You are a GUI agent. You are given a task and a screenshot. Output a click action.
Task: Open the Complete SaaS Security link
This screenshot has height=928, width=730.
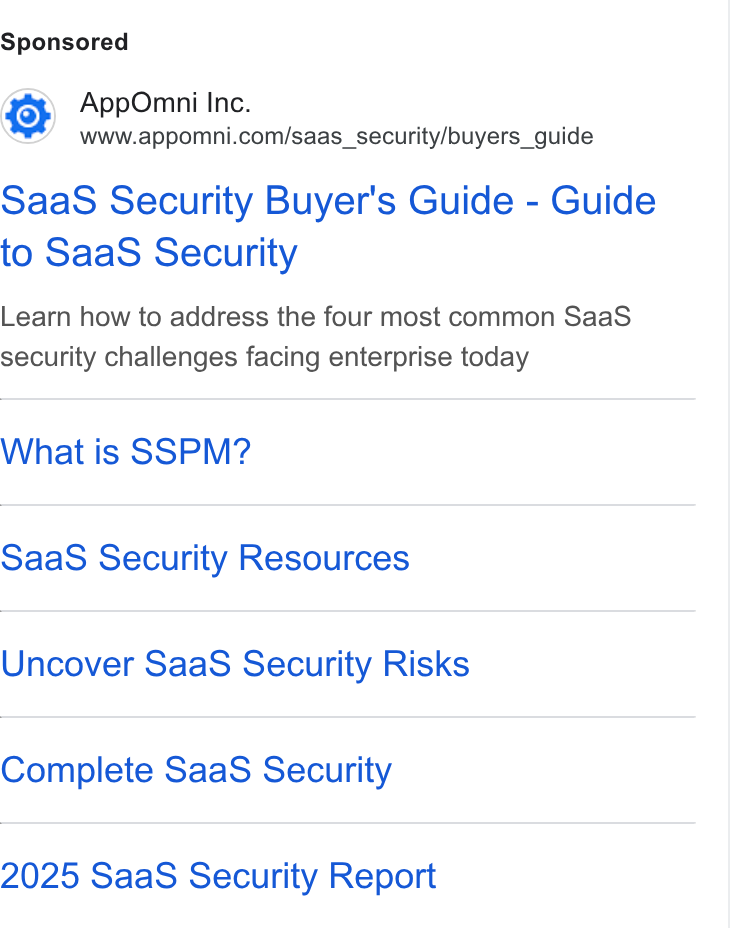196,770
